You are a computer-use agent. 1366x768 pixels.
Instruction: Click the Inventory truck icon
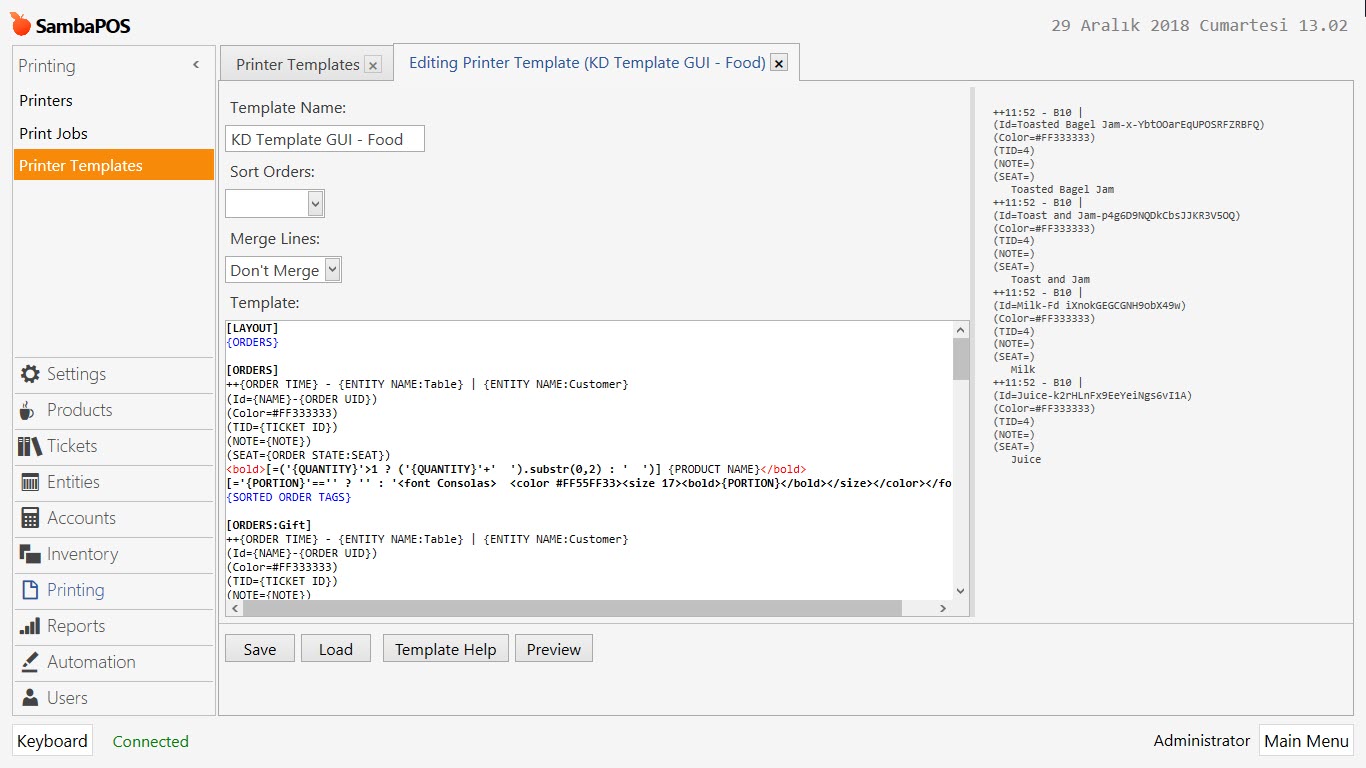point(30,554)
